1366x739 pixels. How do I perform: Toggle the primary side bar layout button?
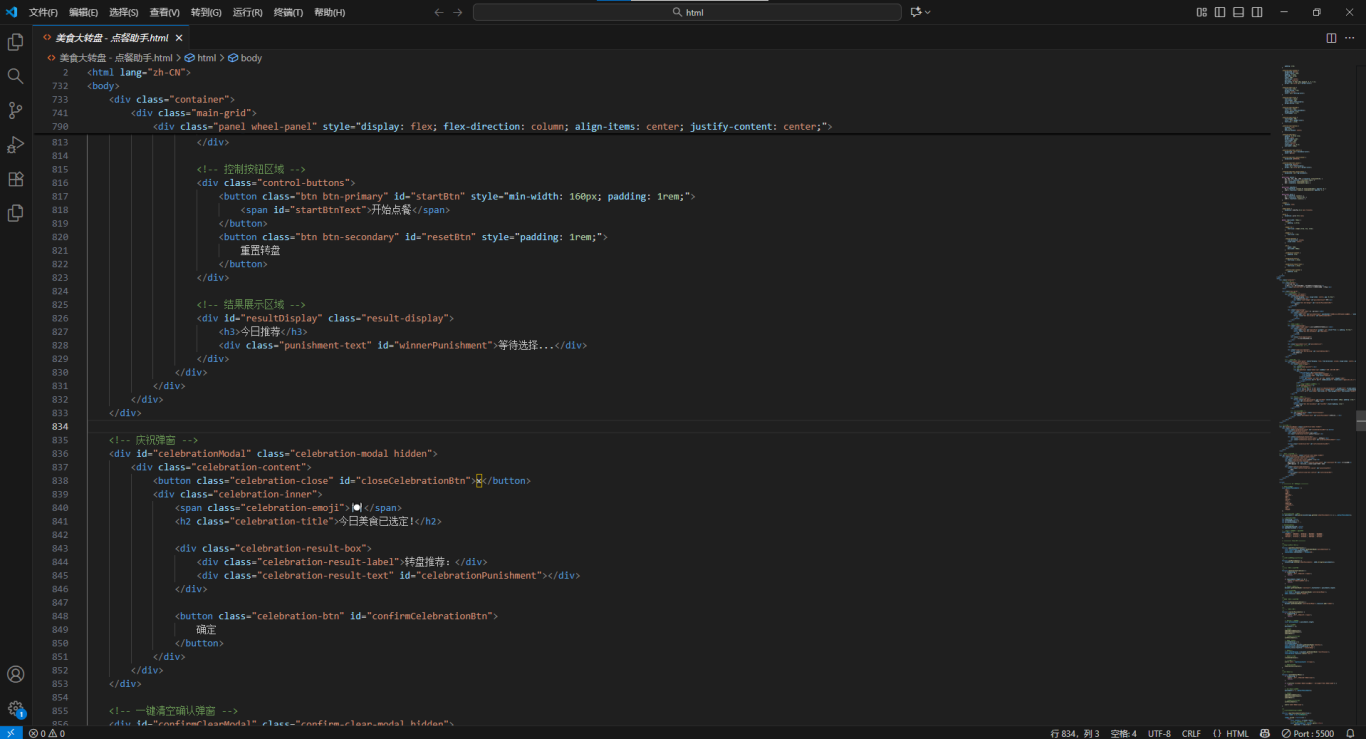1220,12
